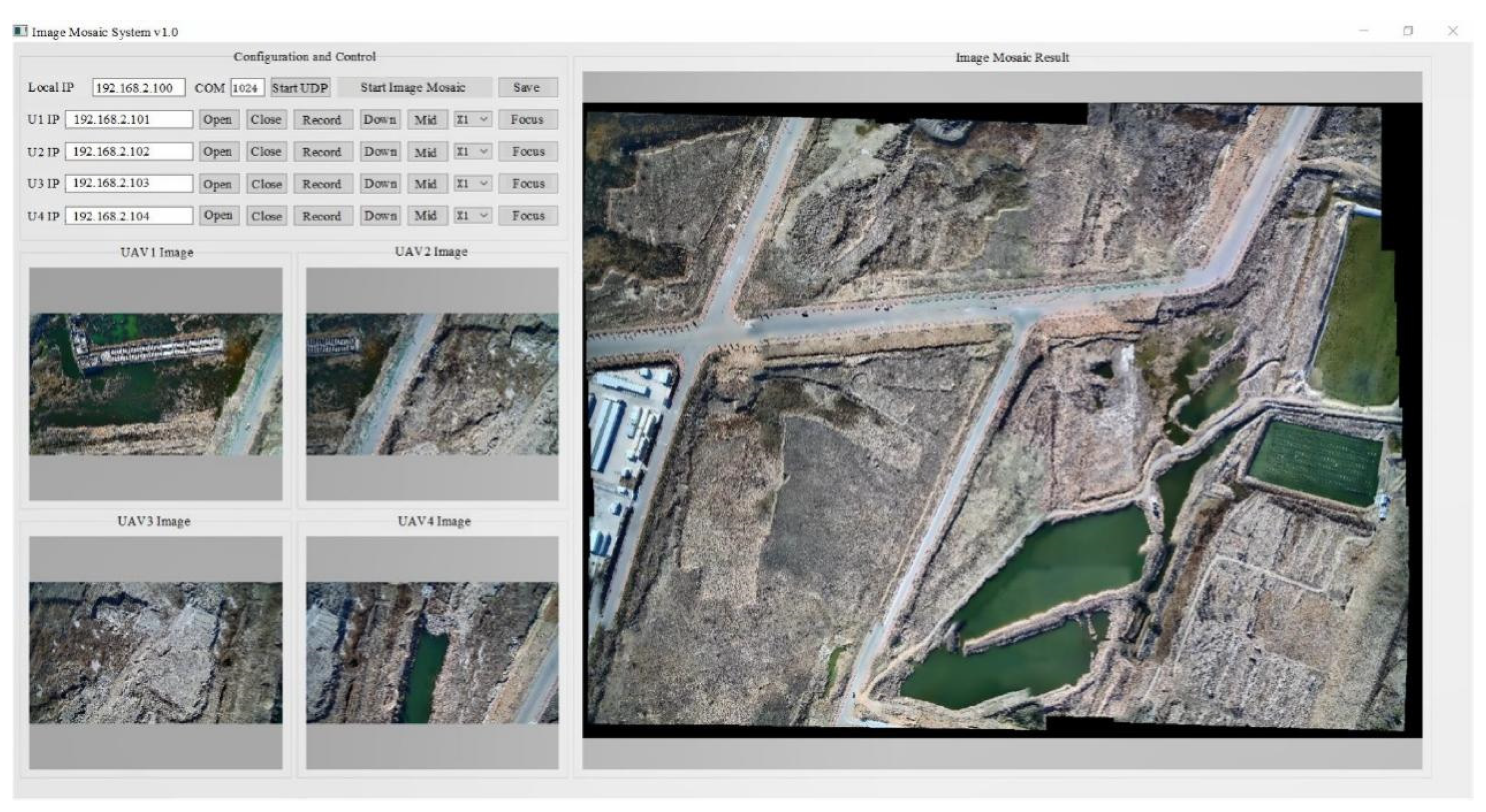Open the U1 camera connection

click(x=218, y=119)
